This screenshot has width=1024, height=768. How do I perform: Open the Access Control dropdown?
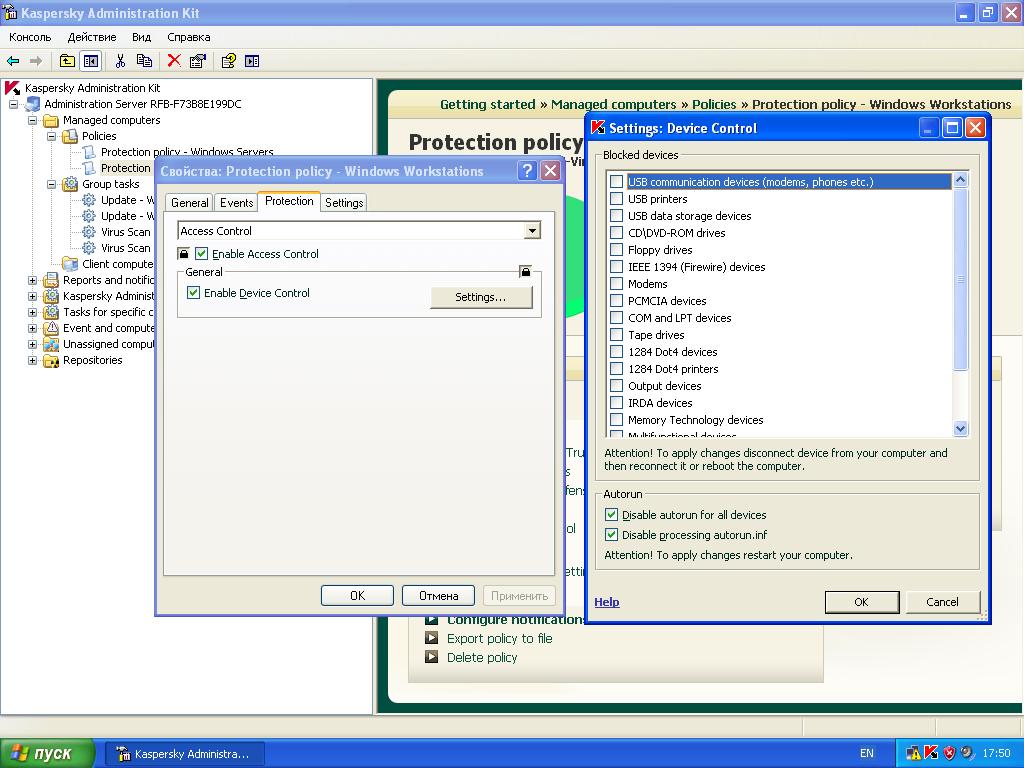pos(532,231)
